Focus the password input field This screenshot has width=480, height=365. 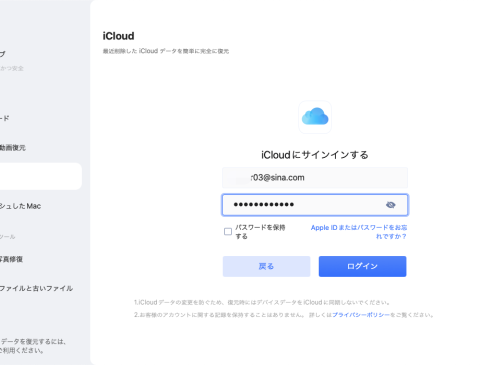pyautogui.click(x=315, y=205)
